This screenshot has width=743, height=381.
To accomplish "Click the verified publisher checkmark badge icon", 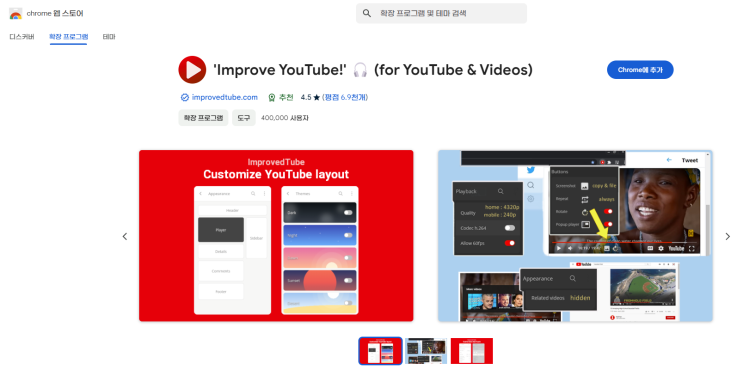I will (185, 97).
